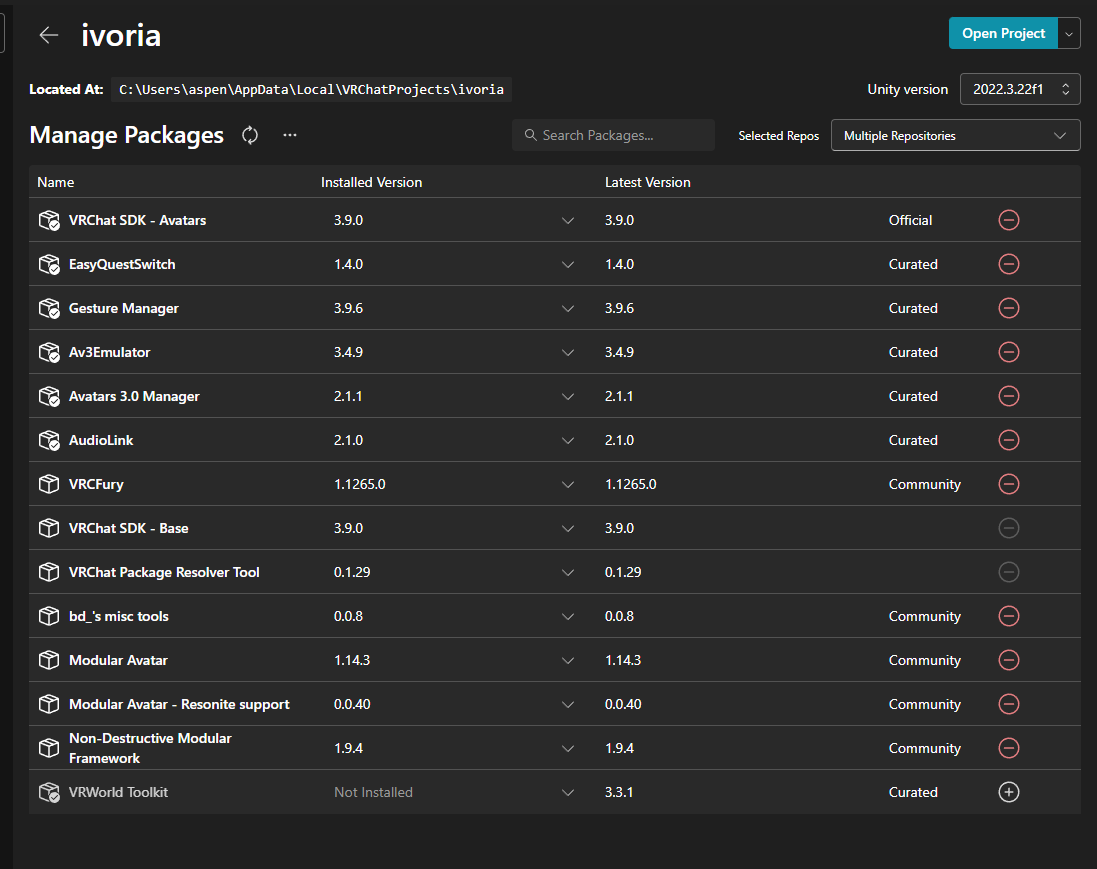Click the Gesture Manager package box icon
The image size is (1097, 869).
pos(49,308)
